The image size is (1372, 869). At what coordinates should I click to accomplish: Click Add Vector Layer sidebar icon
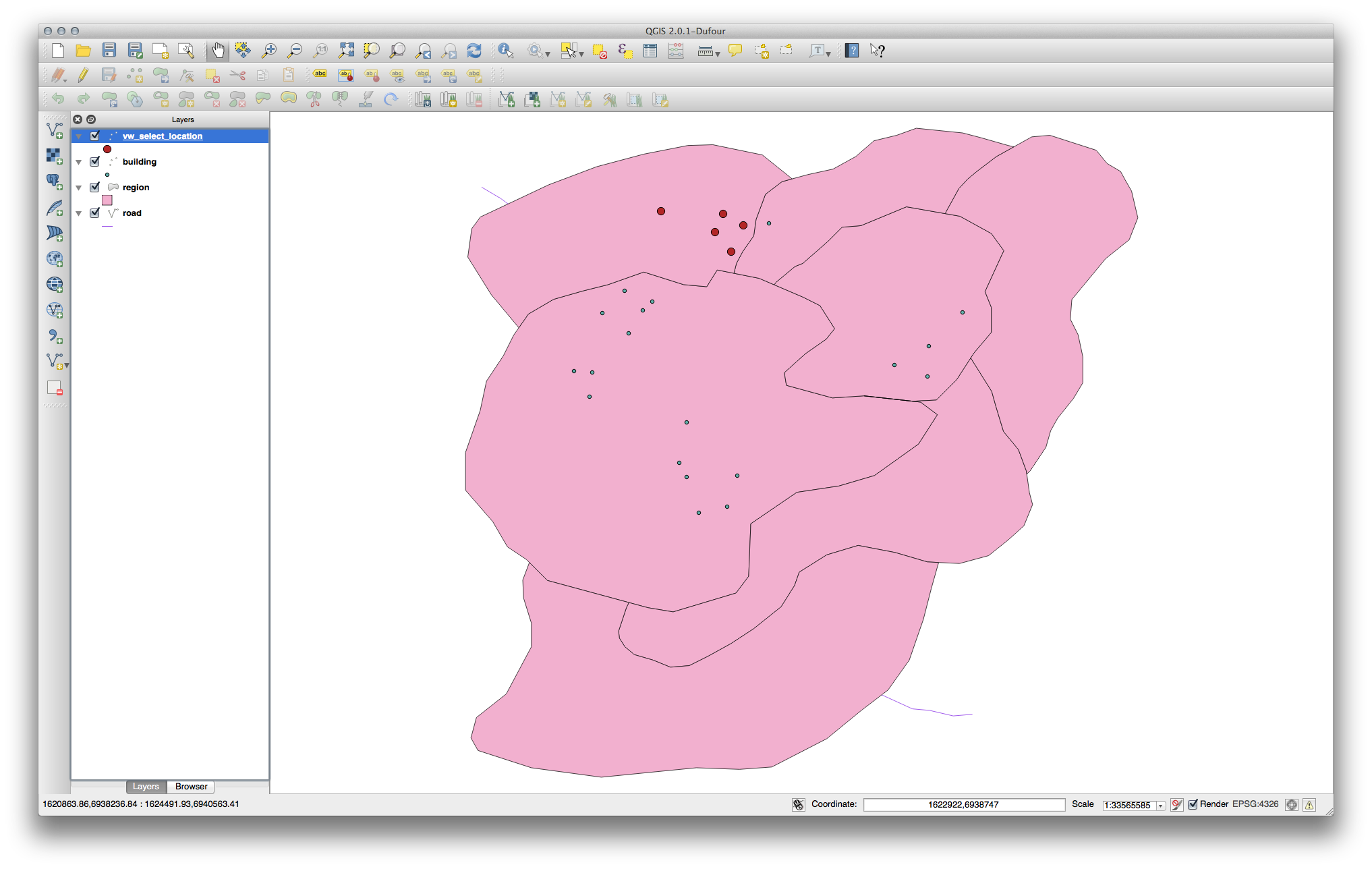click(x=55, y=130)
